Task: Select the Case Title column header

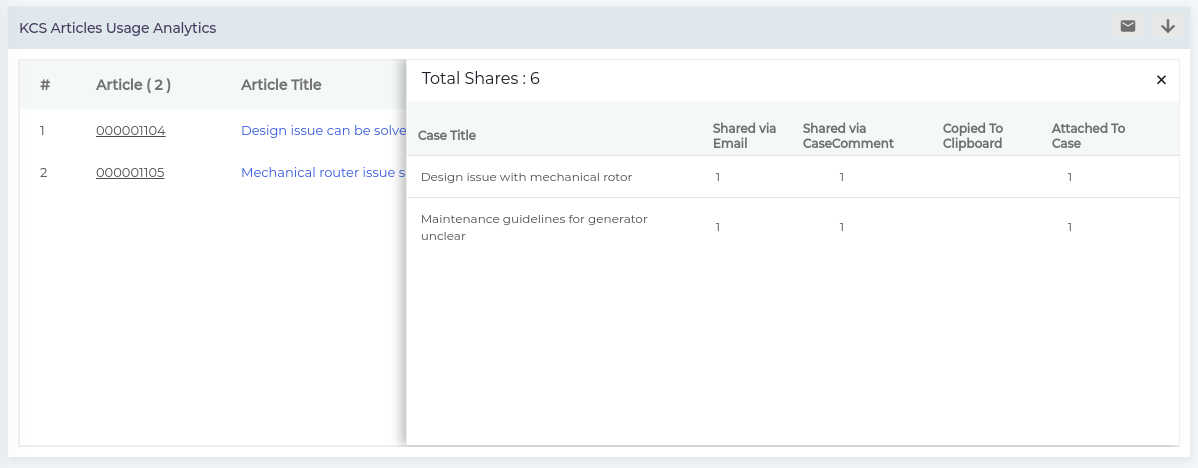Action: click(447, 135)
